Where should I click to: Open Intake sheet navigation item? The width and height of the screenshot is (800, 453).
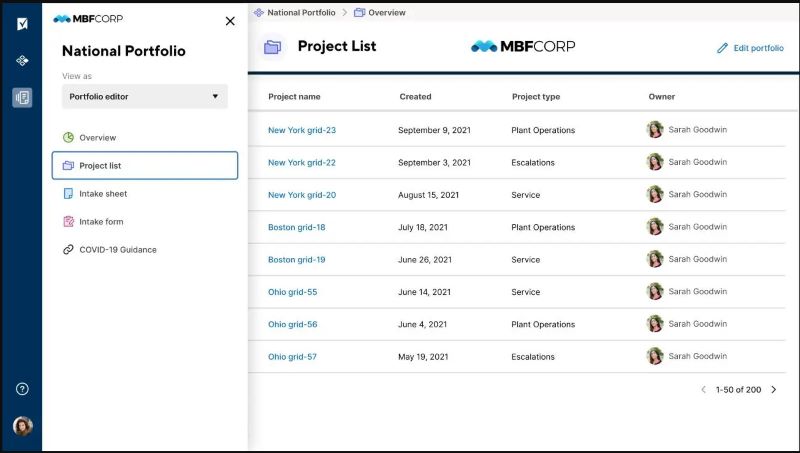[103, 194]
